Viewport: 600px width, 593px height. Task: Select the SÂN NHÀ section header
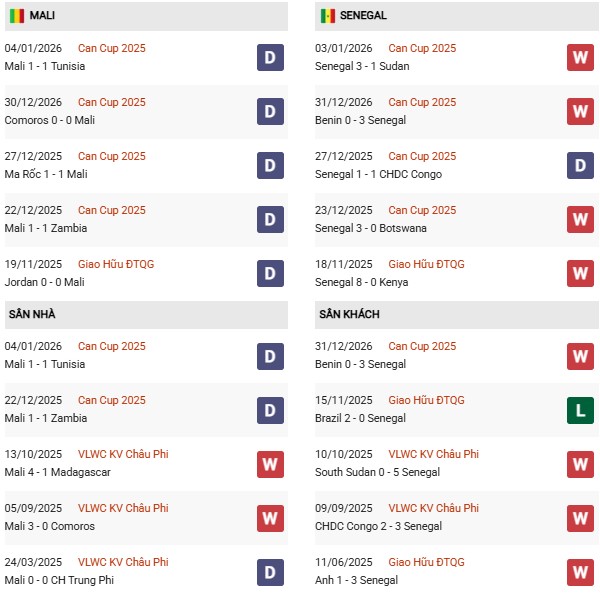[33, 314]
